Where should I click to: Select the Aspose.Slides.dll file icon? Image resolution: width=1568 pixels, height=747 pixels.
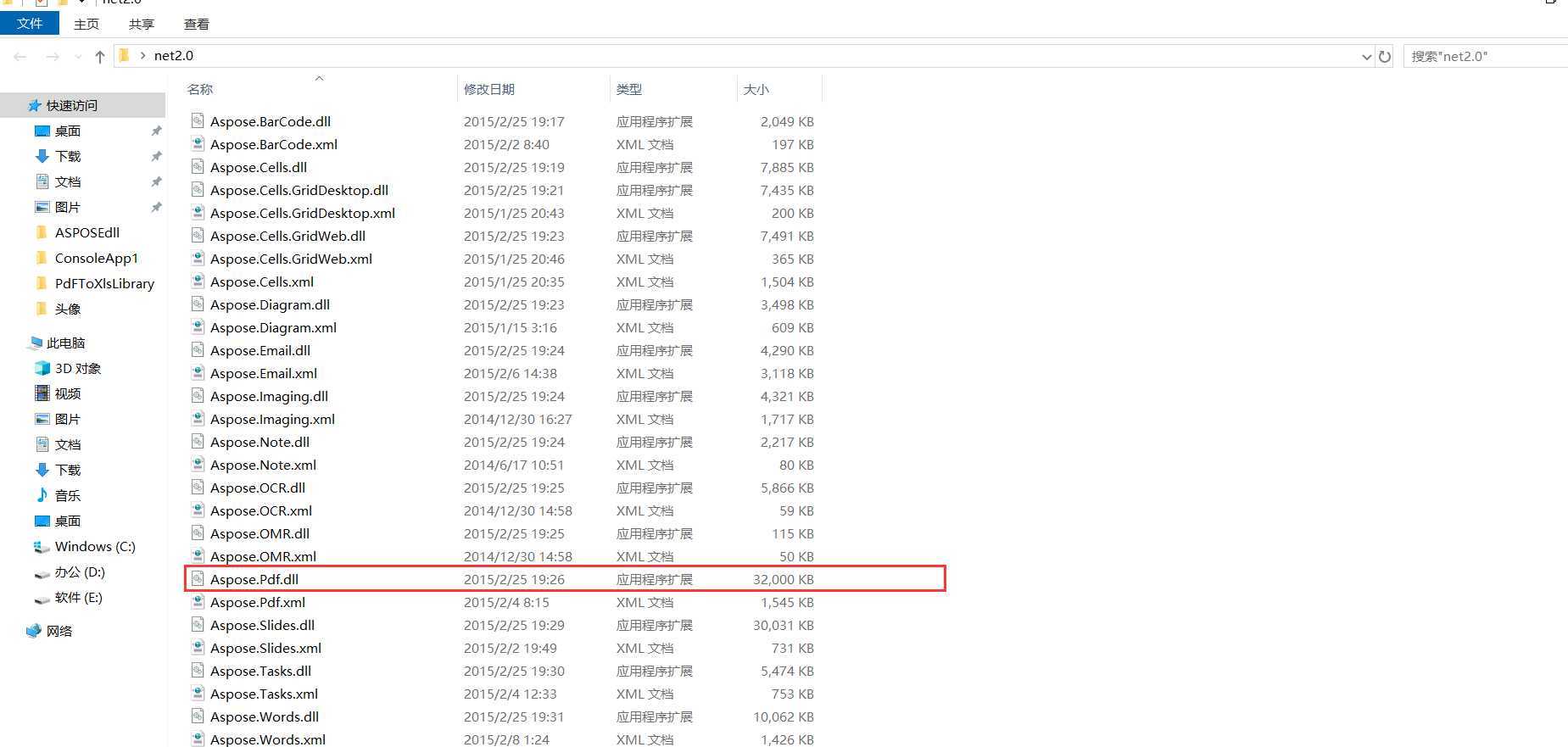coord(198,624)
